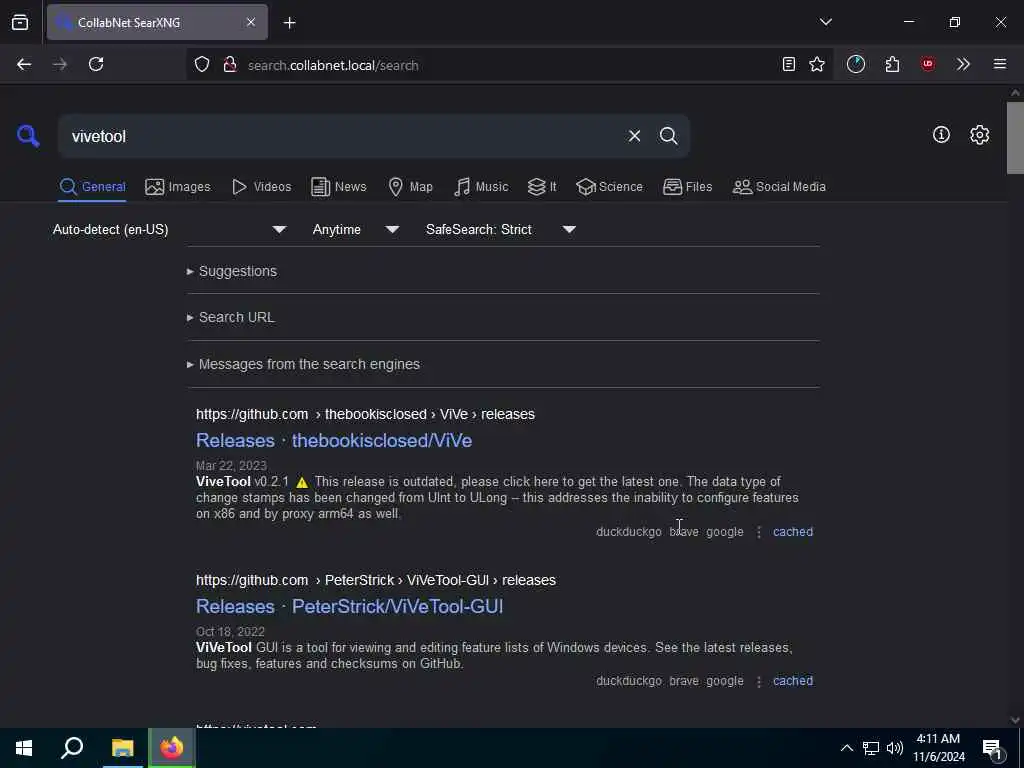Open the notification center icon

click(x=991, y=748)
